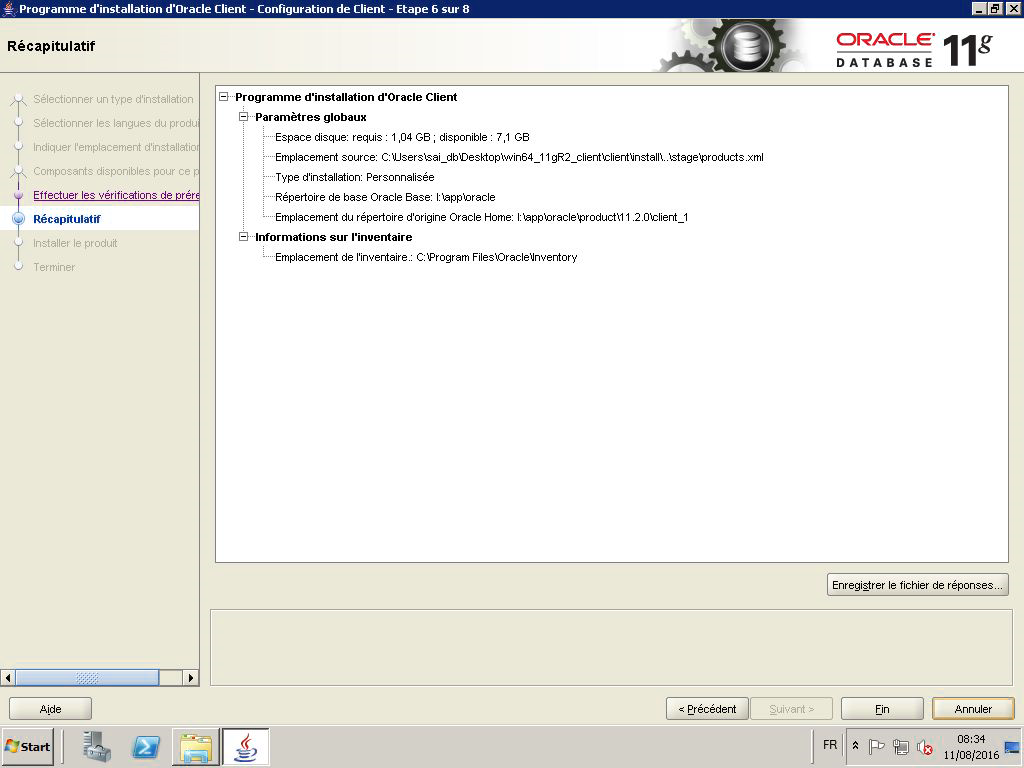Cancel installation with Annuler button
The width and height of the screenshot is (1024, 768).
click(x=973, y=709)
